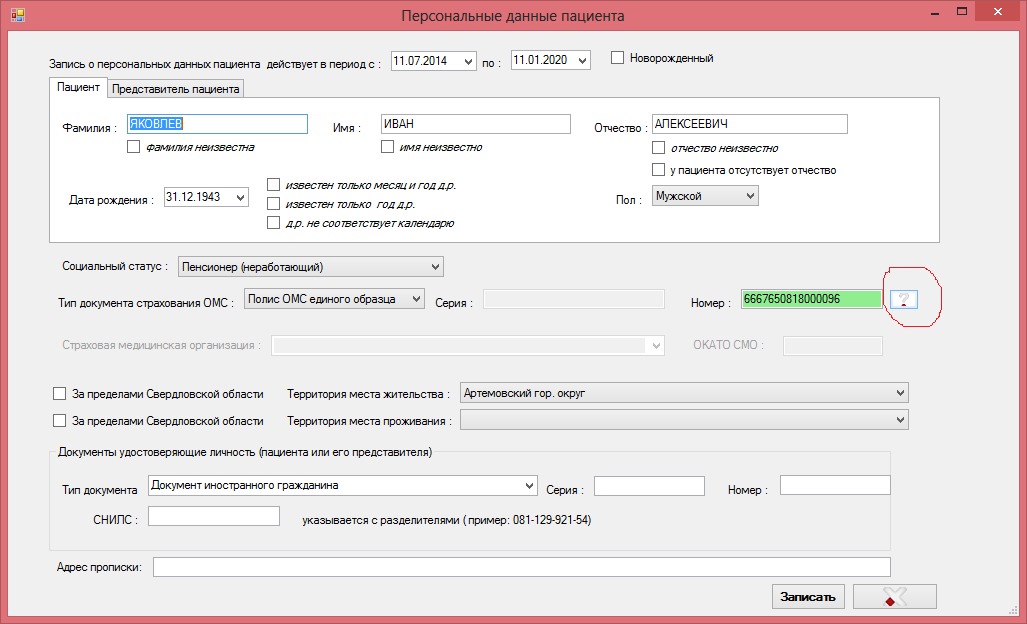Image resolution: width=1027 pixels, height=624 pixels.
Task: Open the period end date 11.01.2020 dropdown
Action: [x=582, y=61]
